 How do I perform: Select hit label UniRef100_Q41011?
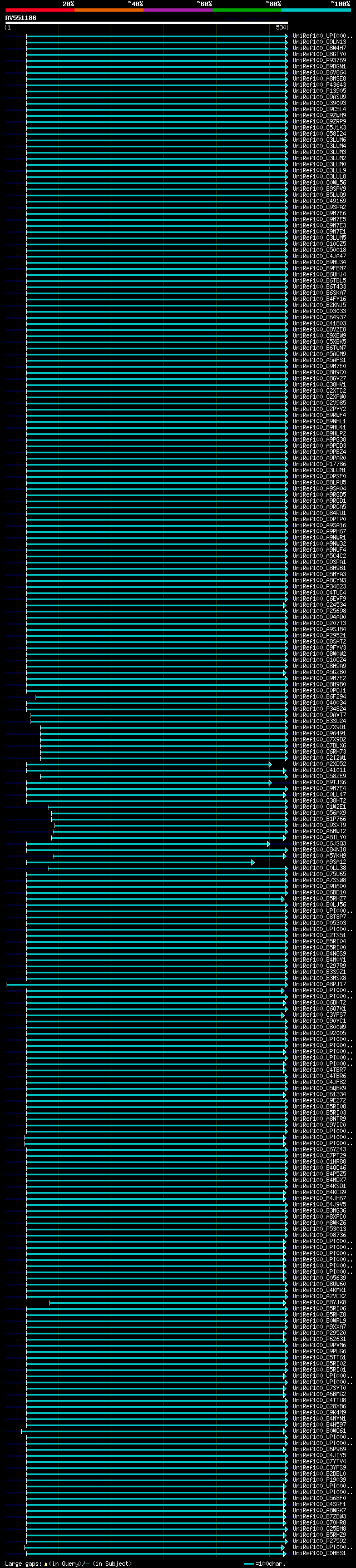pos(319,770)
